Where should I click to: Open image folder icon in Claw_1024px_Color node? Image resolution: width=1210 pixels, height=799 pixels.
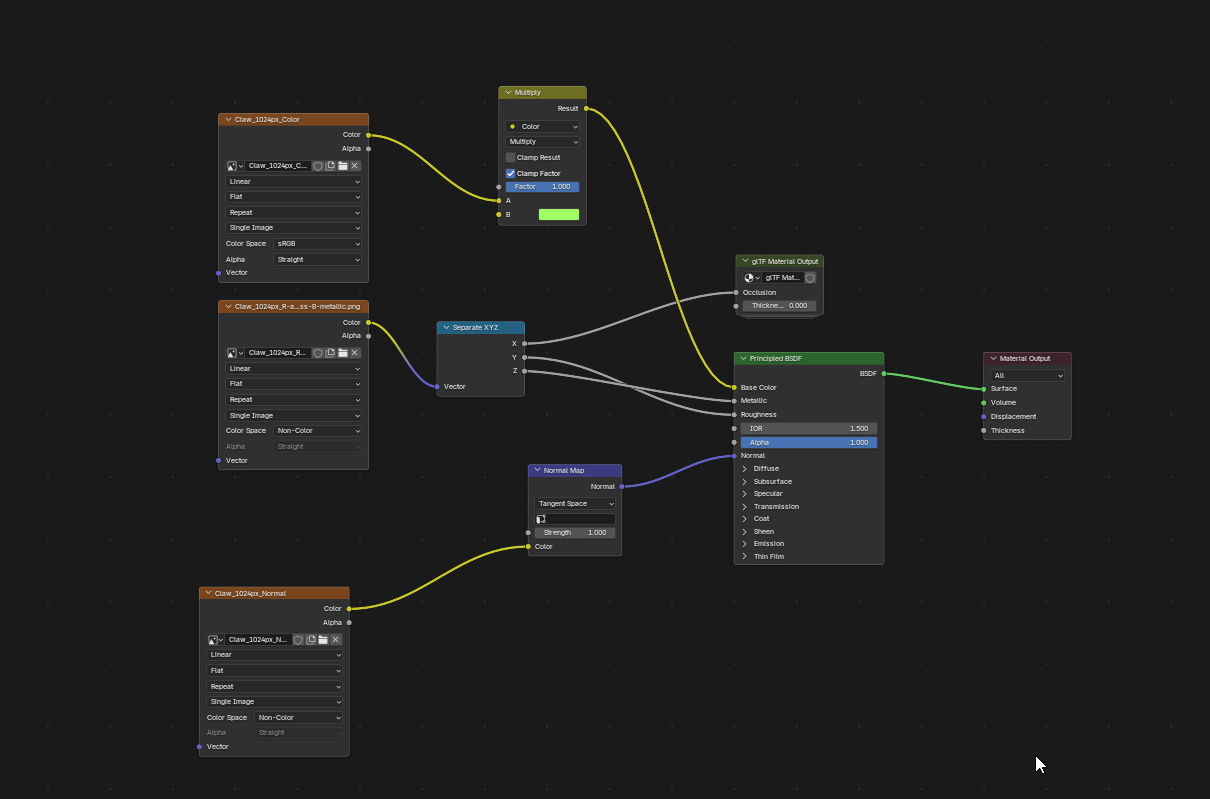(342, 166)
